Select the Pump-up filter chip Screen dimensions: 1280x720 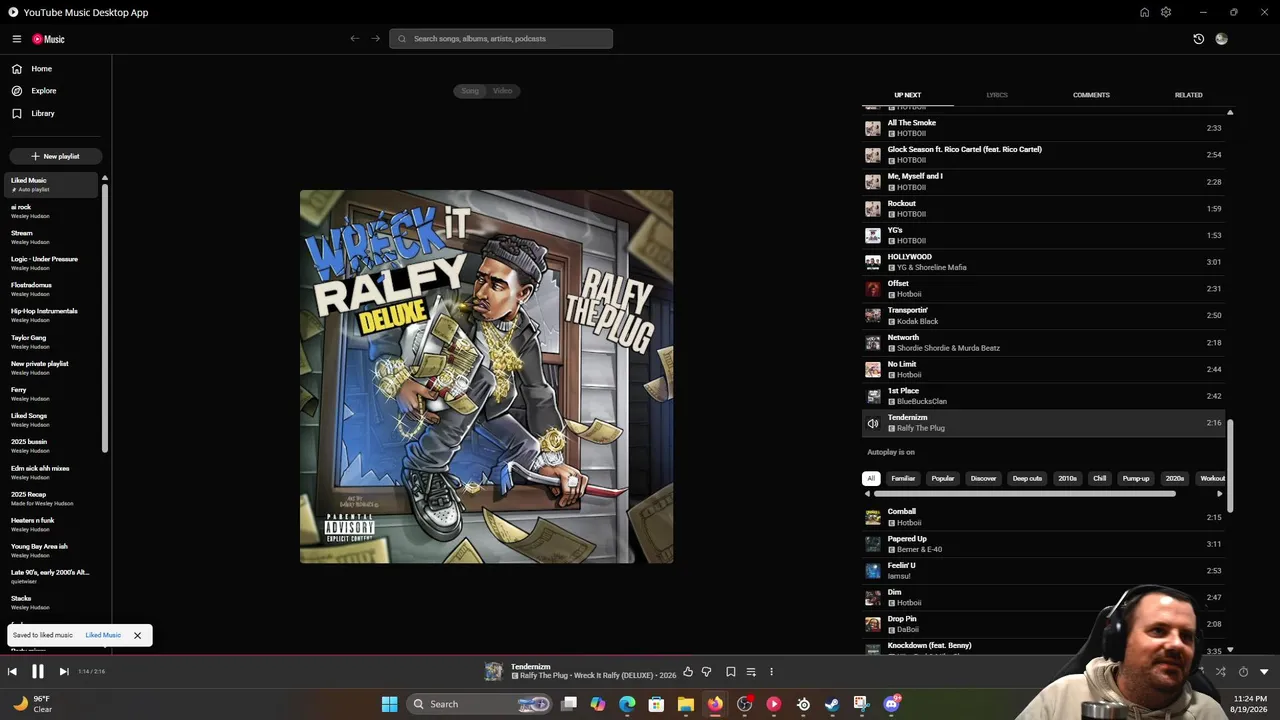point(1136,478)
